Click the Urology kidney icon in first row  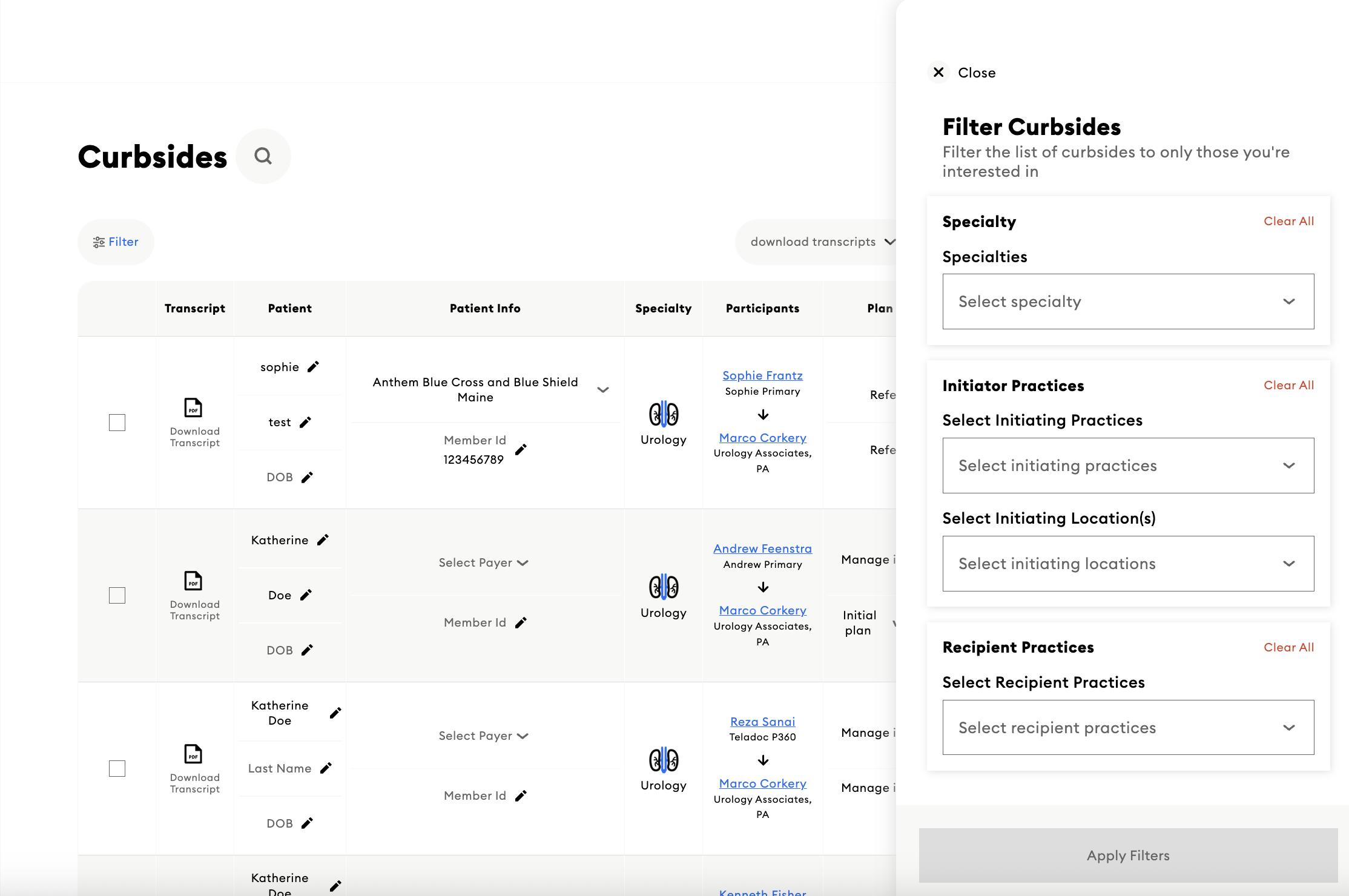click(664, 414)
